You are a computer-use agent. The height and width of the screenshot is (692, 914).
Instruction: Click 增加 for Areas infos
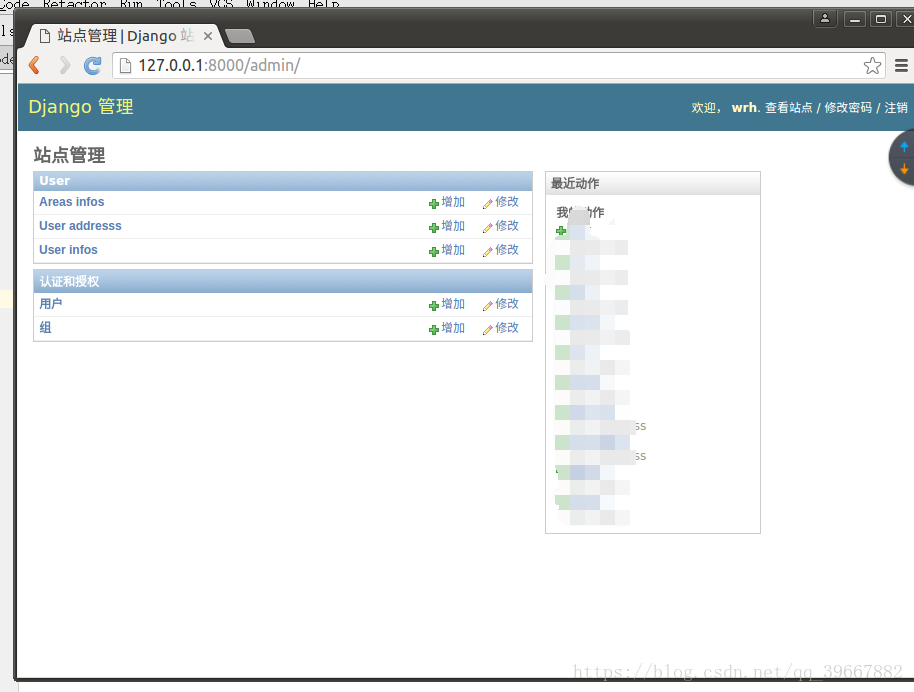447,202
